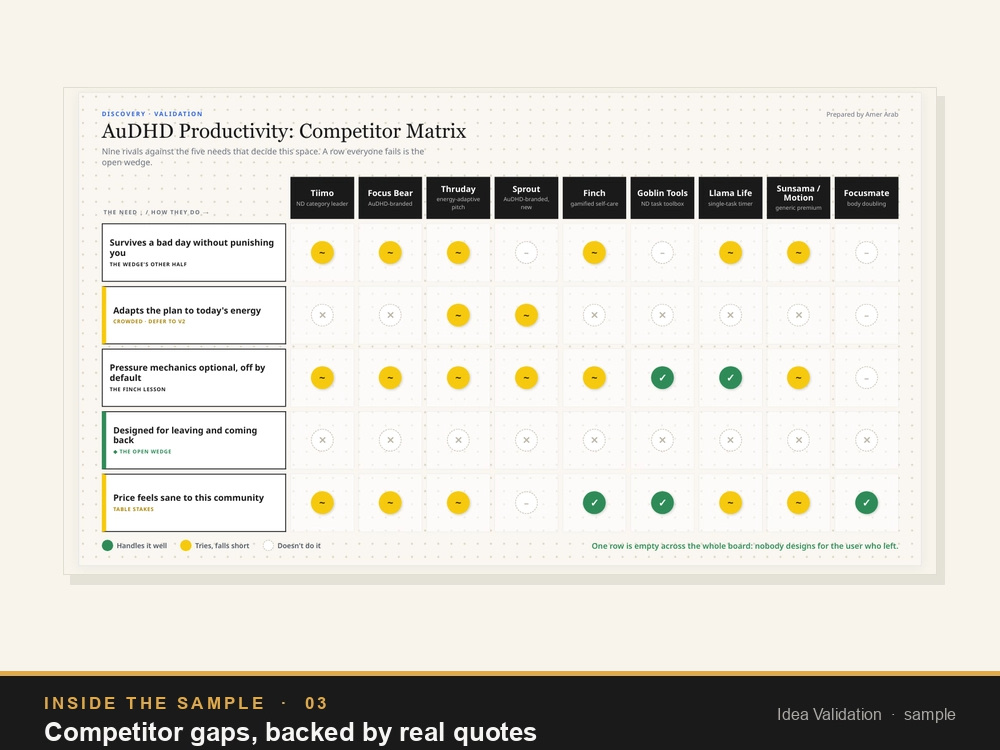
Task: Click the 'Nine rivals against the five needs' subtitle
Action: (x=263, y=157)
